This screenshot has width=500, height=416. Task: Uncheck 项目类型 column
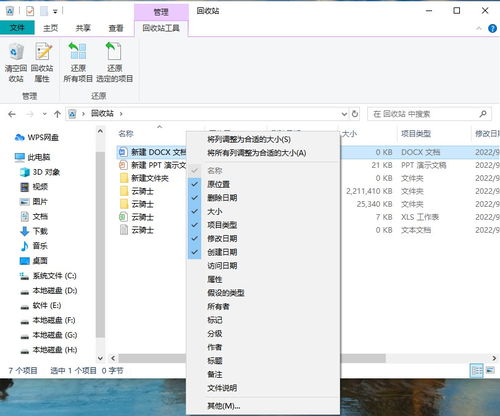(x=263, y=225)
